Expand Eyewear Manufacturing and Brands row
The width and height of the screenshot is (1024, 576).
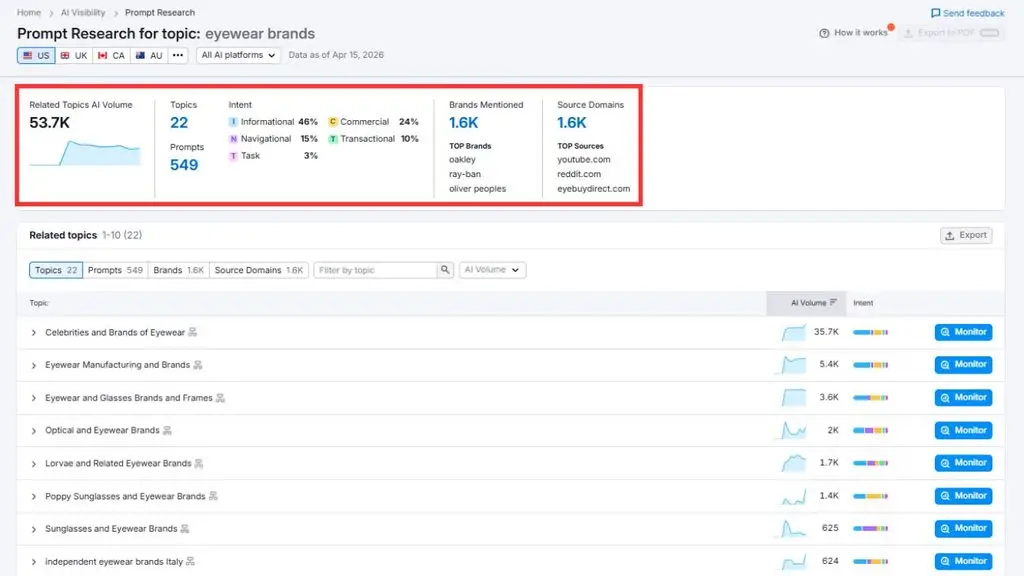pos(33,366)
